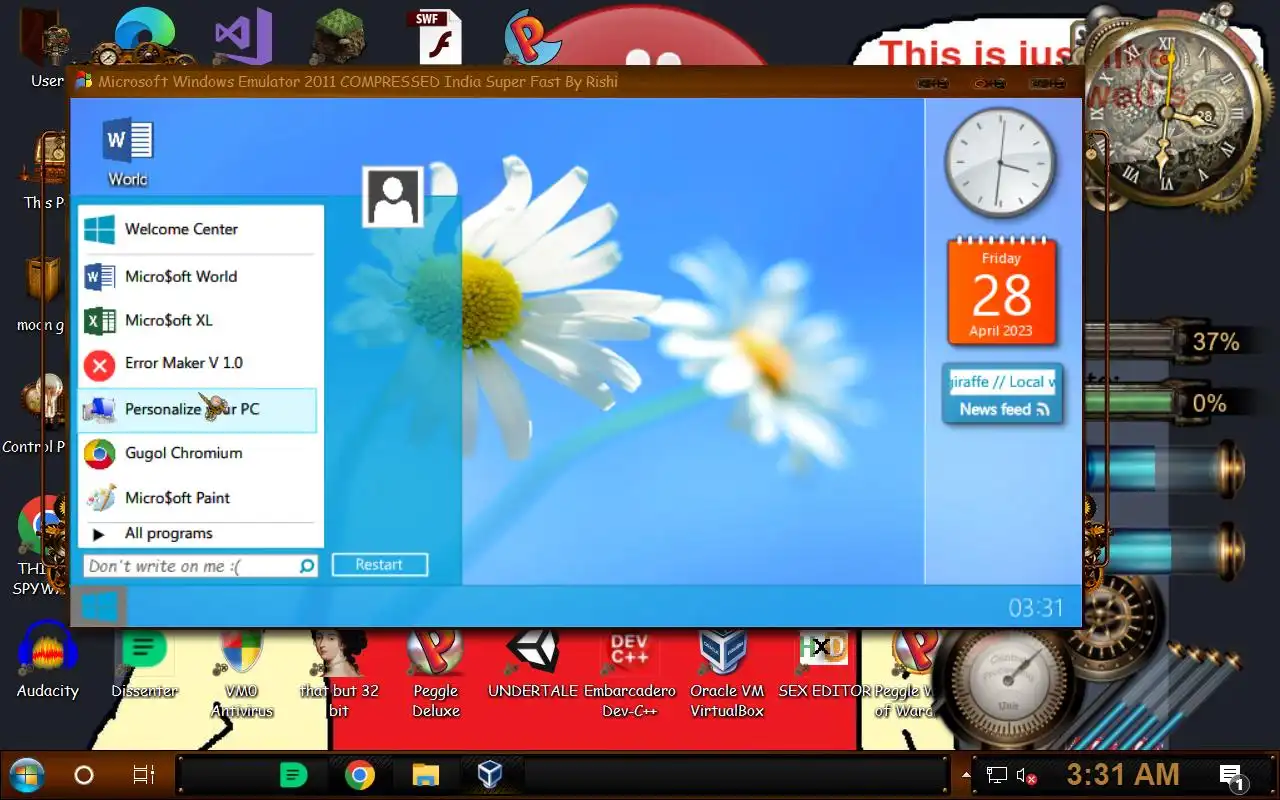1280x800 pixels.
Task: Open Chrome desktop icon at left edge
Action: [x=40, y=525]
